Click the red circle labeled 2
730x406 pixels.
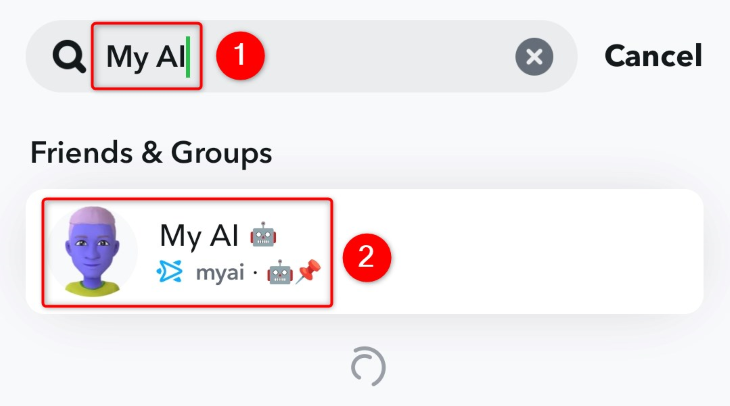pos(366,257)
